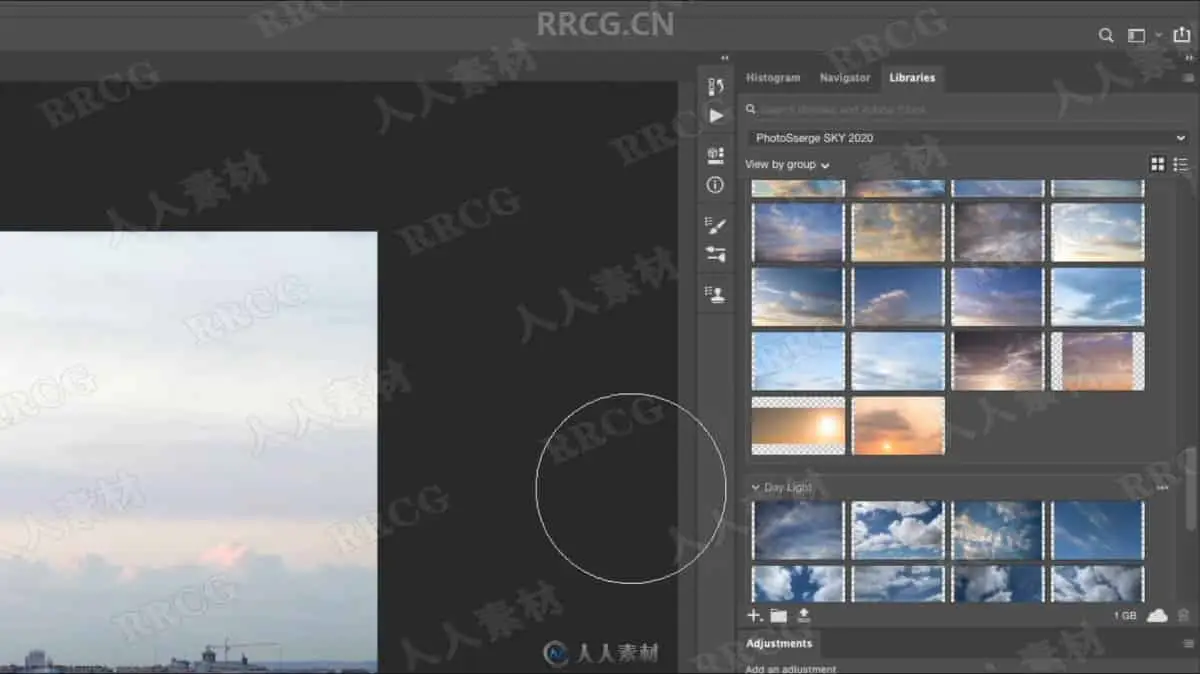The height and width of the screenshot is (674, 1200).
Task: Select the purple sunset thumbnail with checkered sides
Action: coord(1098,361)
